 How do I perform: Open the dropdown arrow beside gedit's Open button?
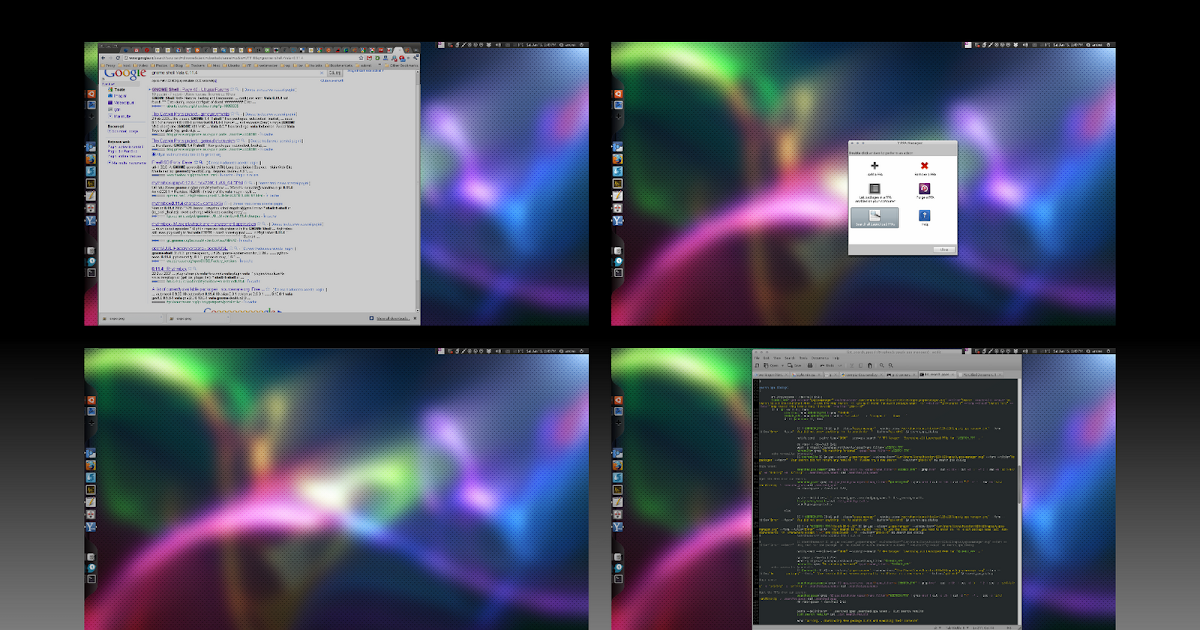click(x=783, y=365)
